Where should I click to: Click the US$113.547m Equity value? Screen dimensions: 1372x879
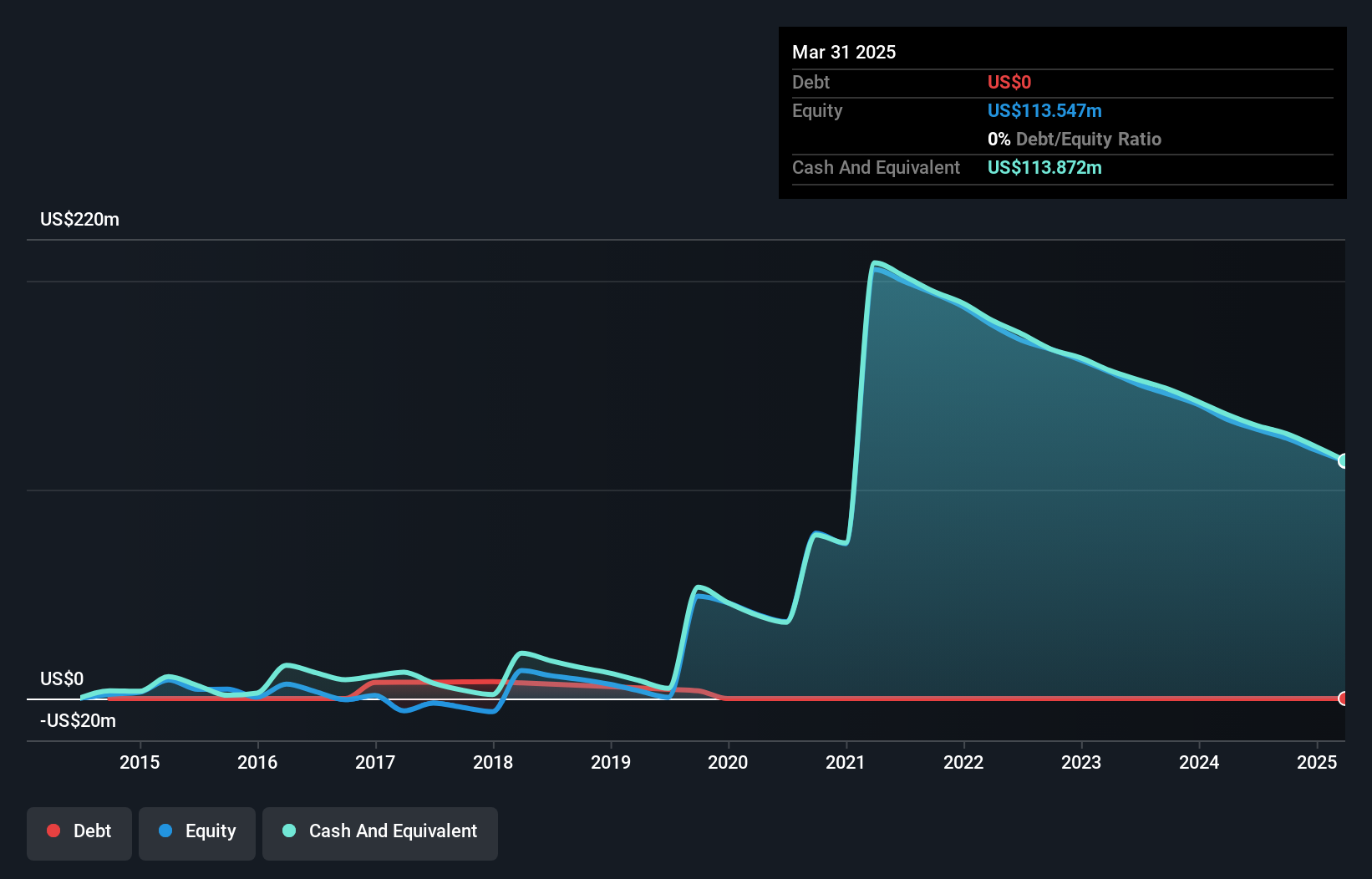[x=1044, y=110]
